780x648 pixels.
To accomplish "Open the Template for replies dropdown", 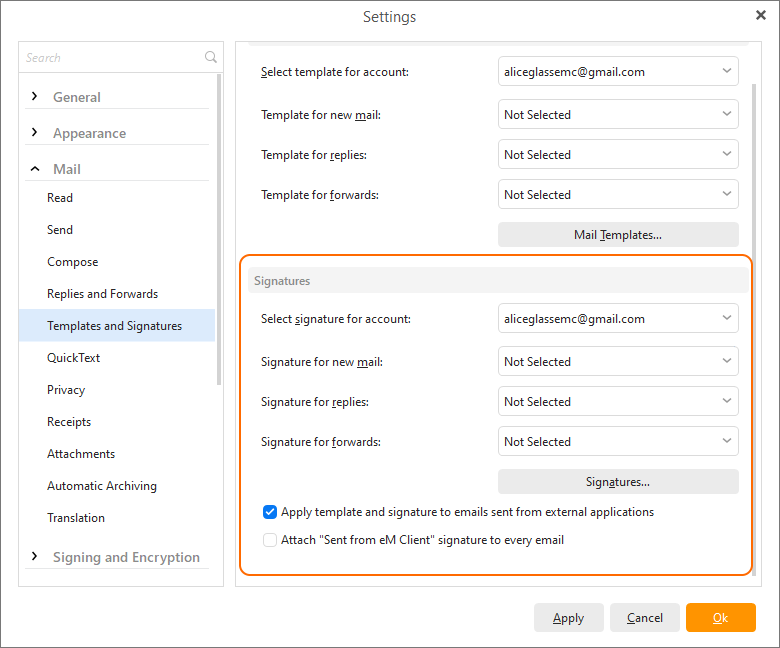I will tap(618, 154).
